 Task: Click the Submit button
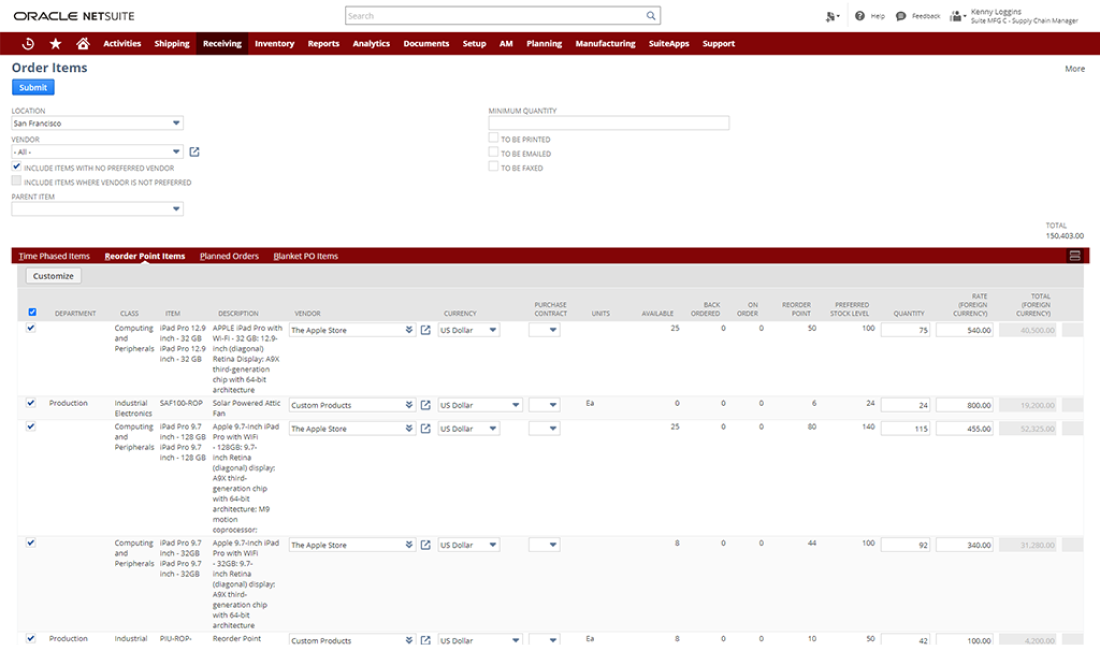(33, 88)
